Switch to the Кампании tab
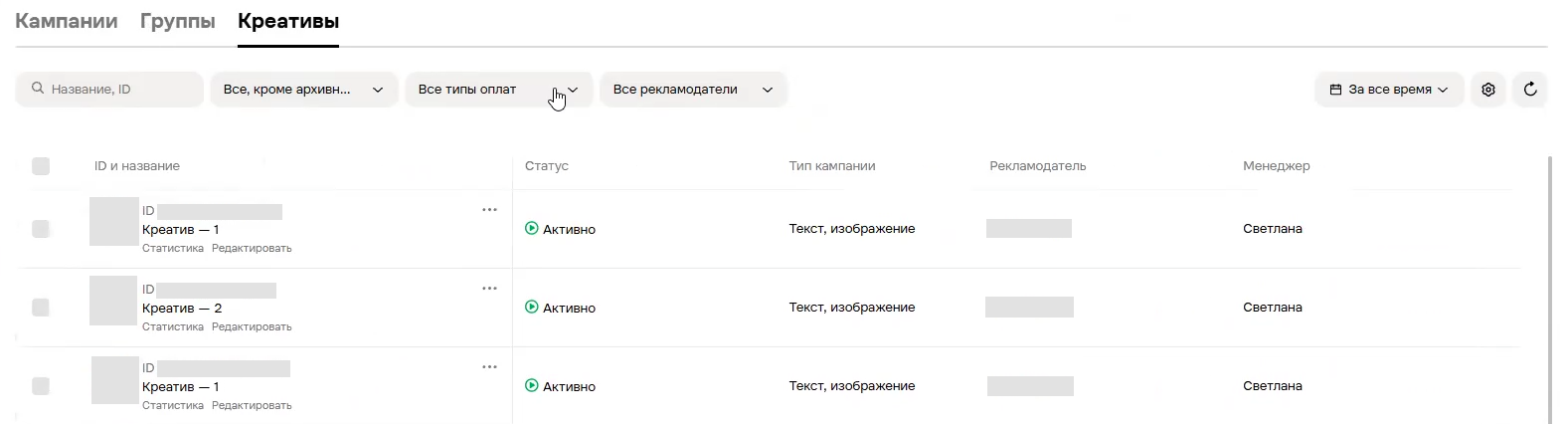The height and width of the screenshot is (424, 1568). (67, 21)
